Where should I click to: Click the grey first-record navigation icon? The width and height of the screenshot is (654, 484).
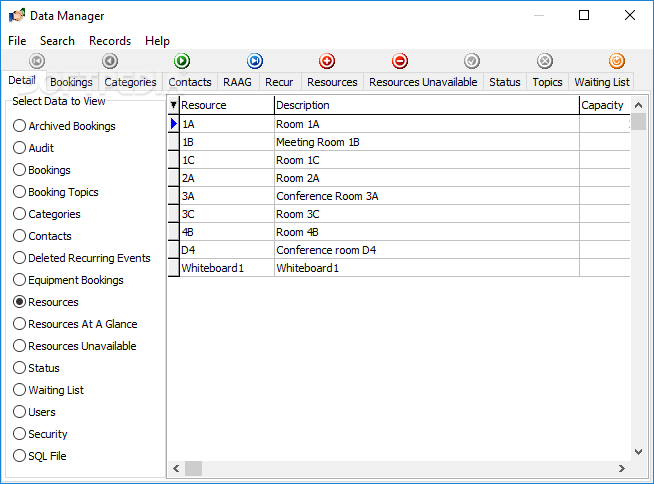37,61
